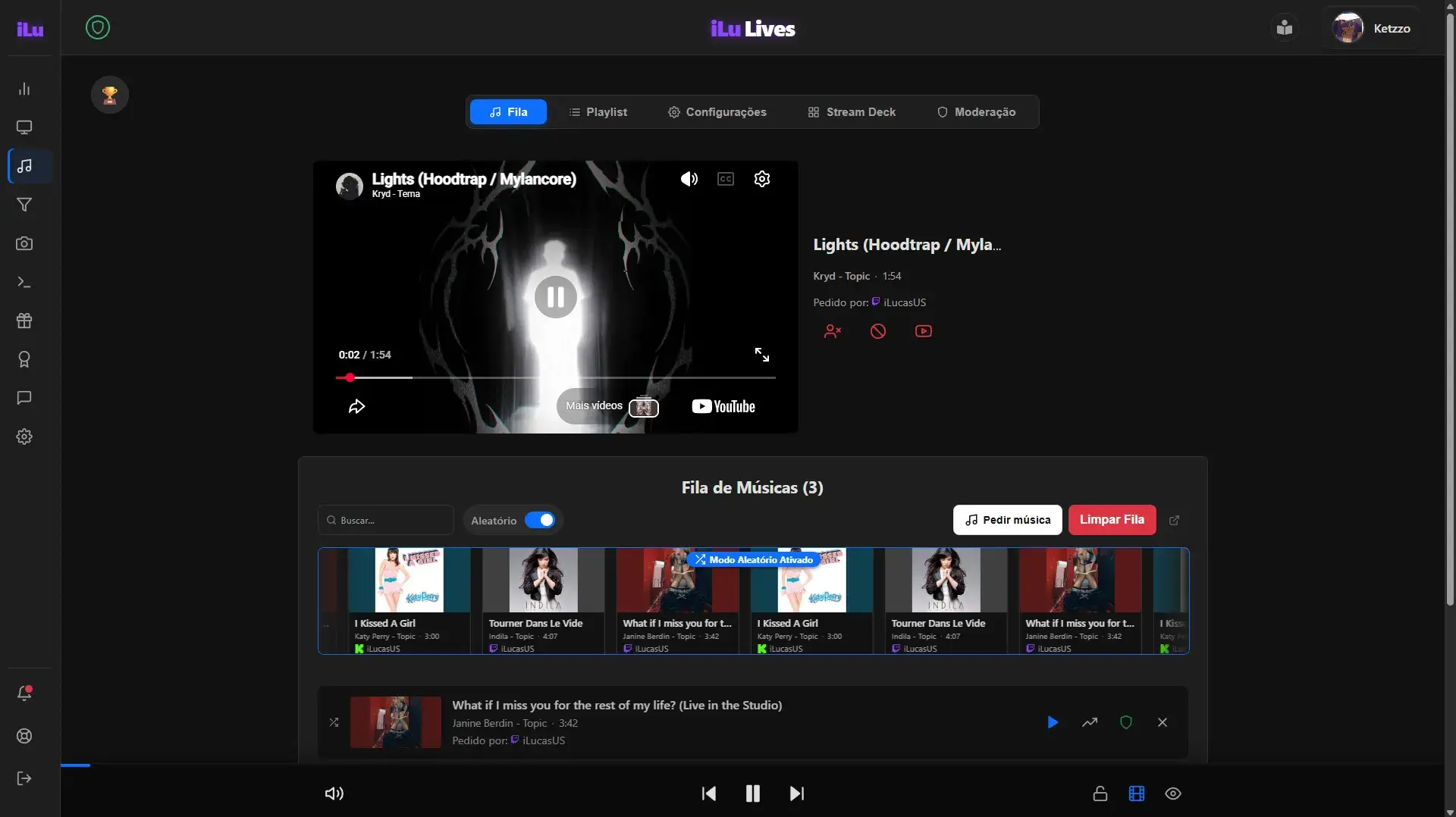Open the terminal commands icon in sidebar
This screenshot has height=817, width=1456.
pos(24,282)
